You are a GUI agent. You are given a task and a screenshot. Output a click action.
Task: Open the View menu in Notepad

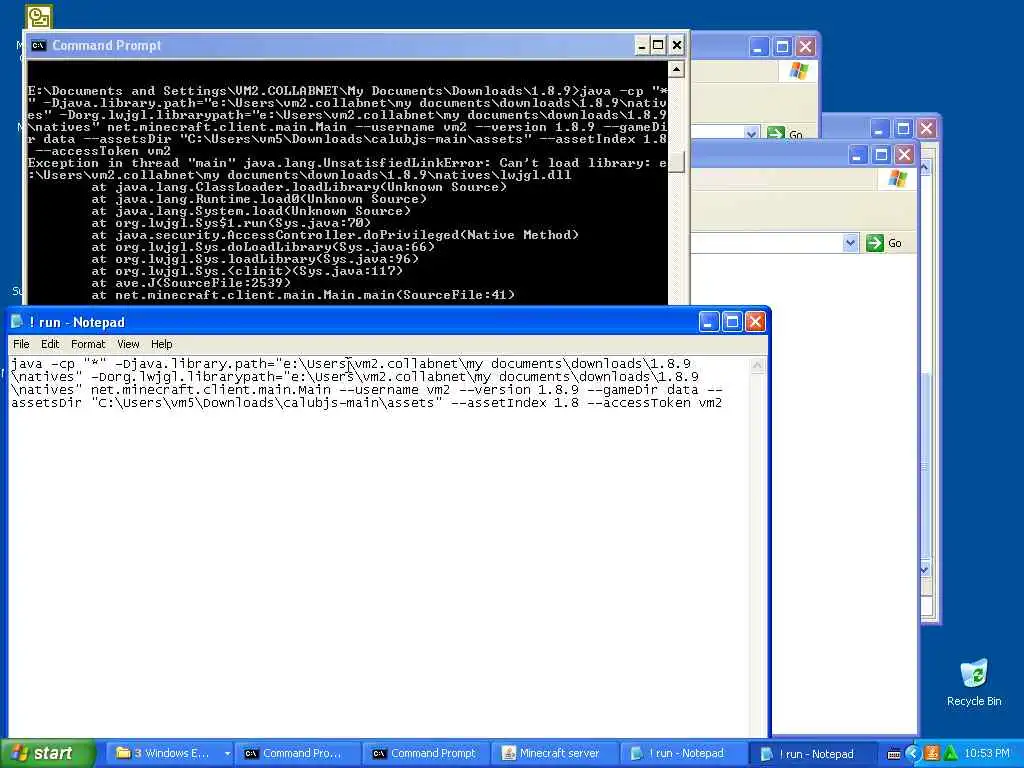tap(128, 344)
